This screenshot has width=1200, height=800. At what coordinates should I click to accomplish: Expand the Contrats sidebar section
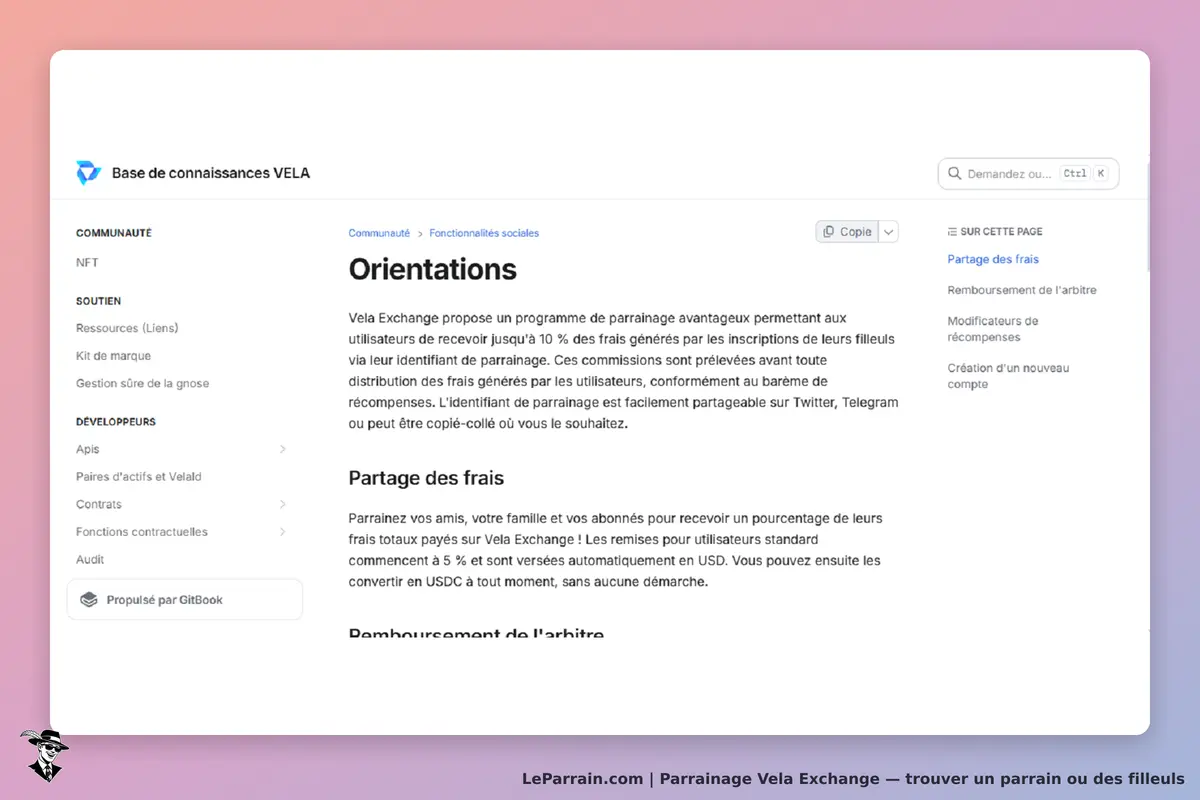tap(283, 504)
